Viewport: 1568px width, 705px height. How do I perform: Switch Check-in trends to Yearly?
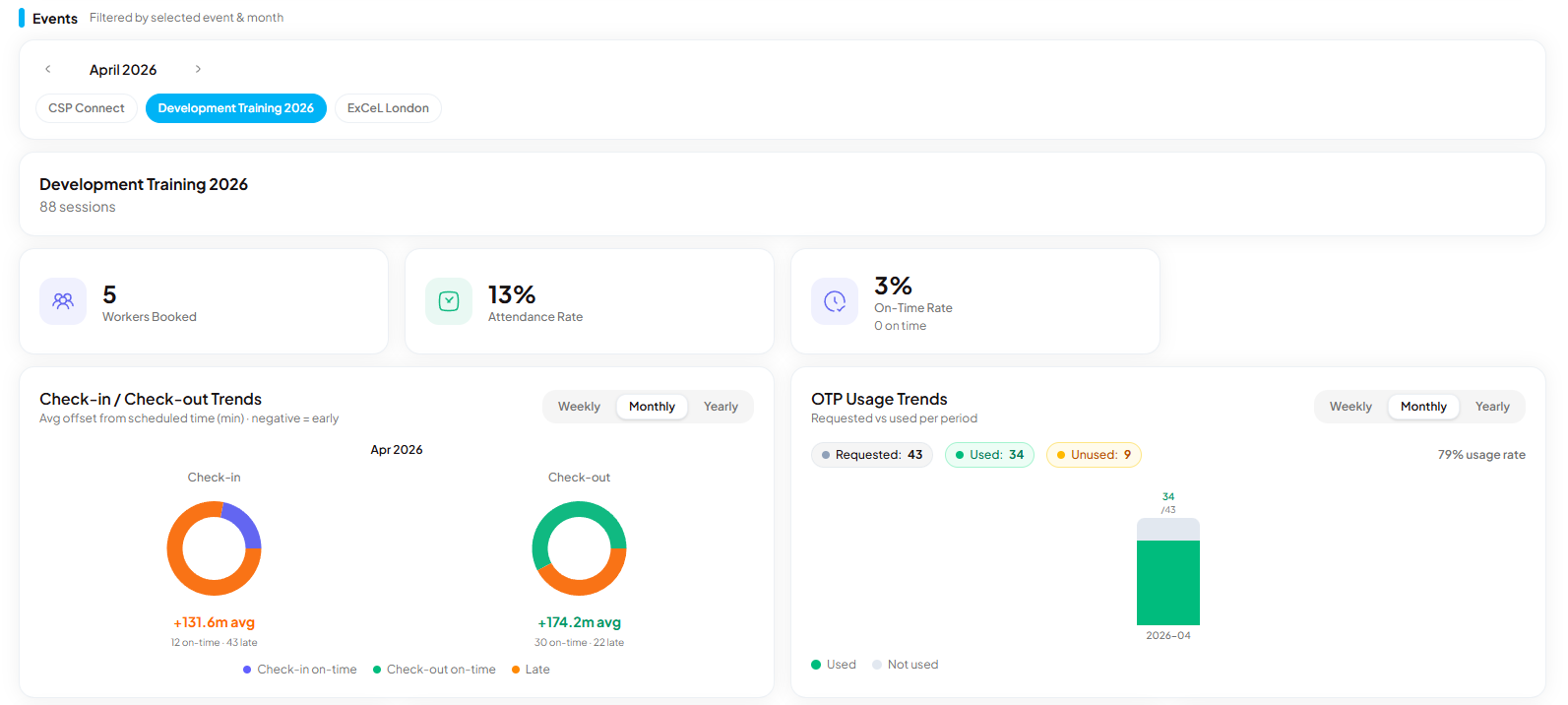[x=721, y=407]
